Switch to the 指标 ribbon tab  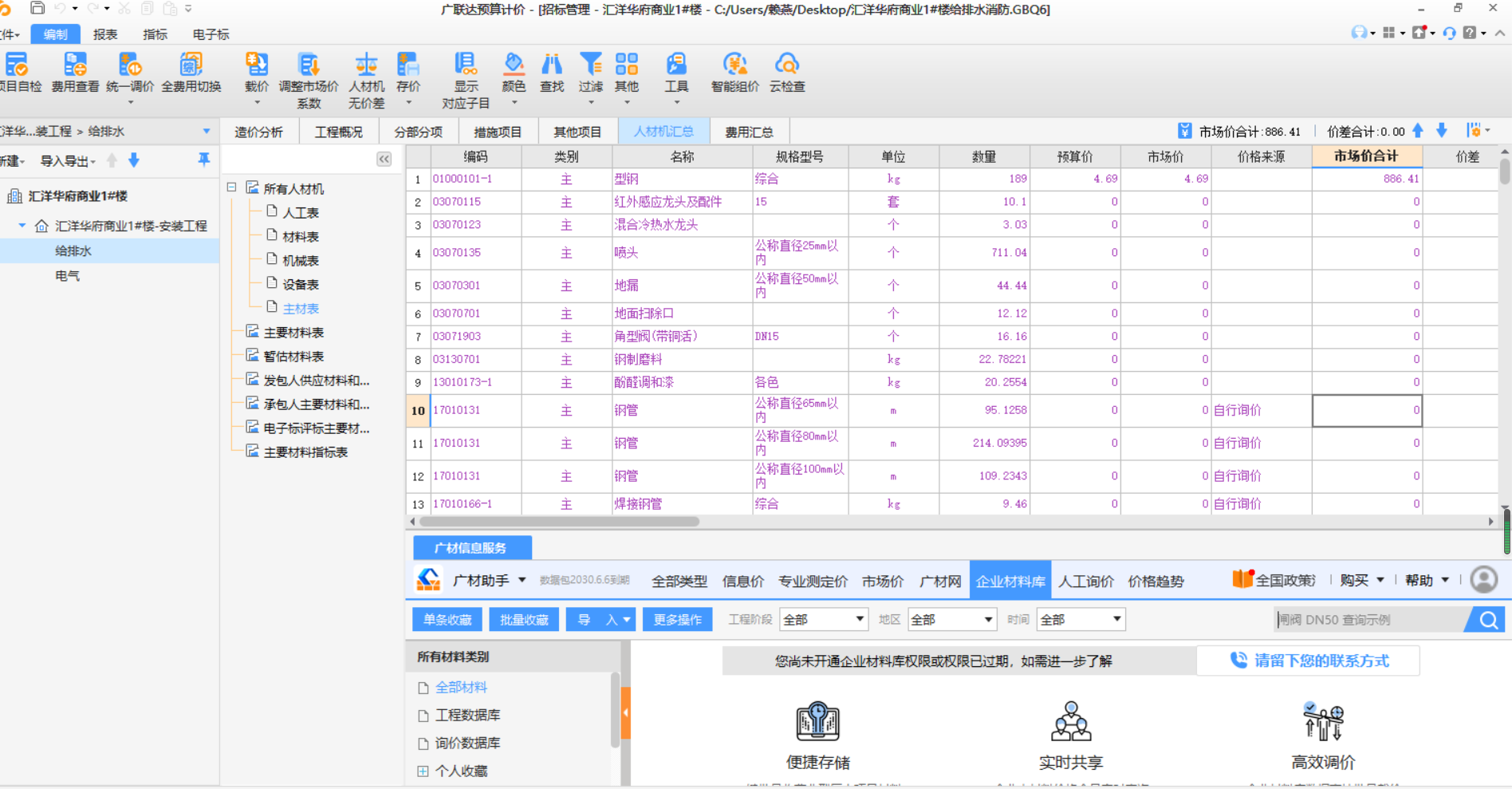point(155,34)
